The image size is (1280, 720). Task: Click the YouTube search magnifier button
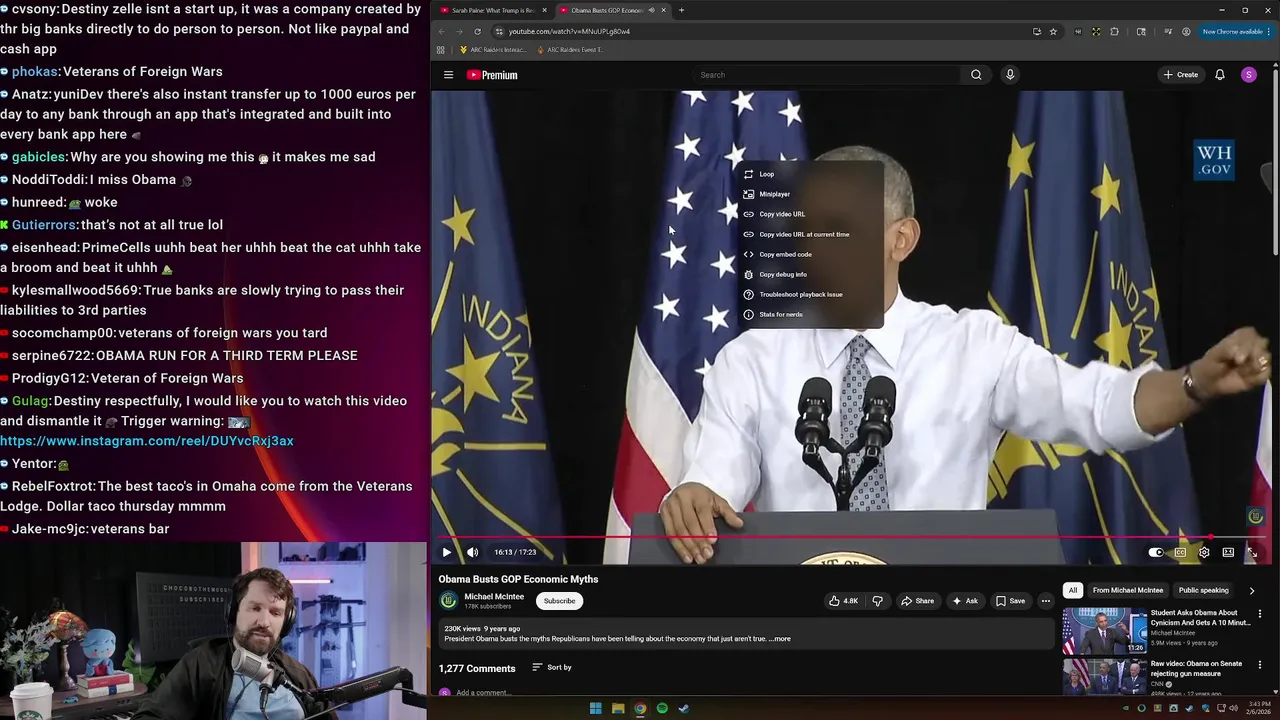(x=976, y=75)
